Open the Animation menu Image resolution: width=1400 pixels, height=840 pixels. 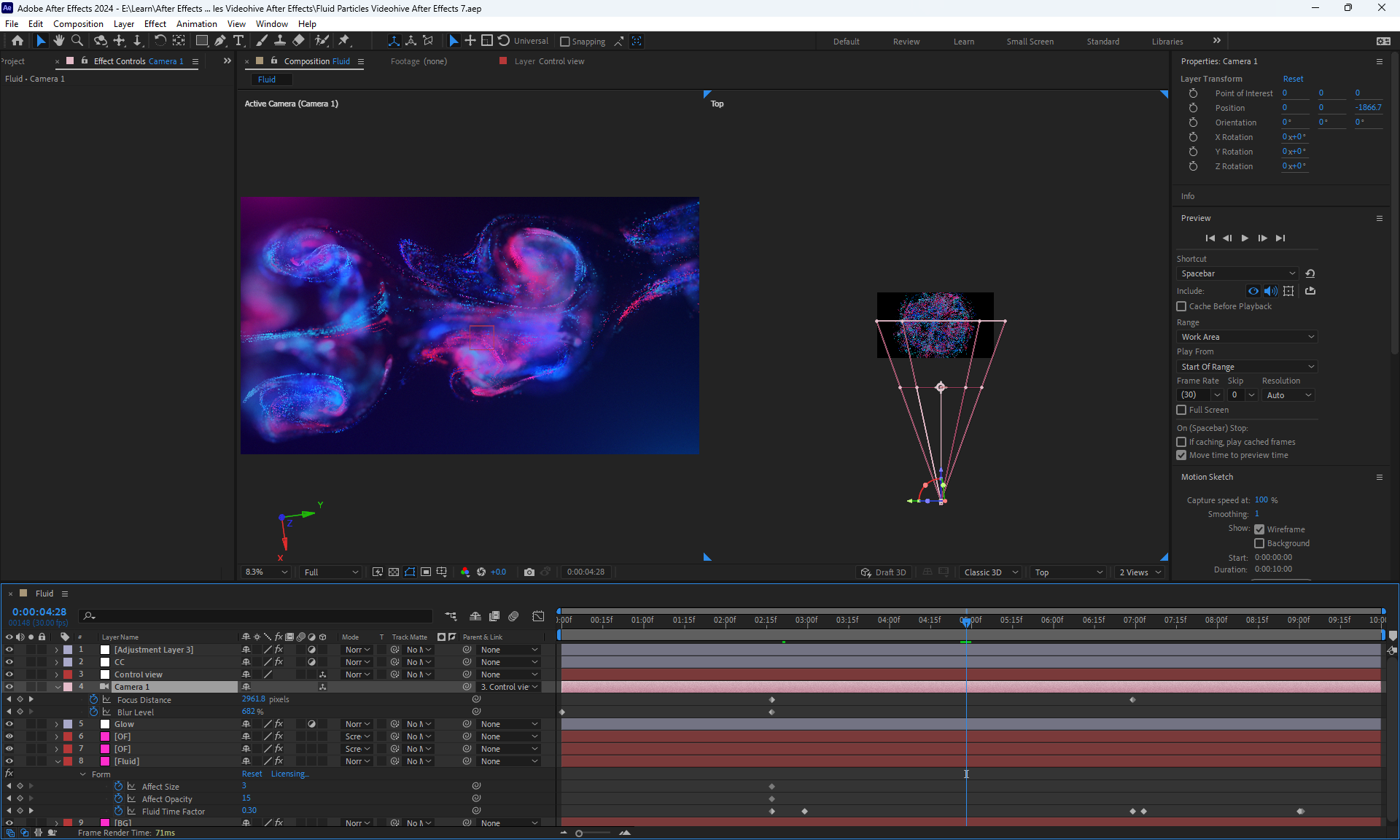click(196, 24)
